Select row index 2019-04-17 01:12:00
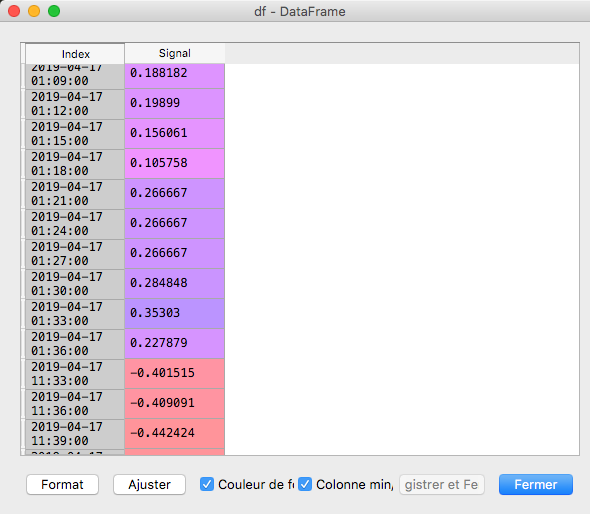This screenshot has width=590, height=514. tap(75, 104)
